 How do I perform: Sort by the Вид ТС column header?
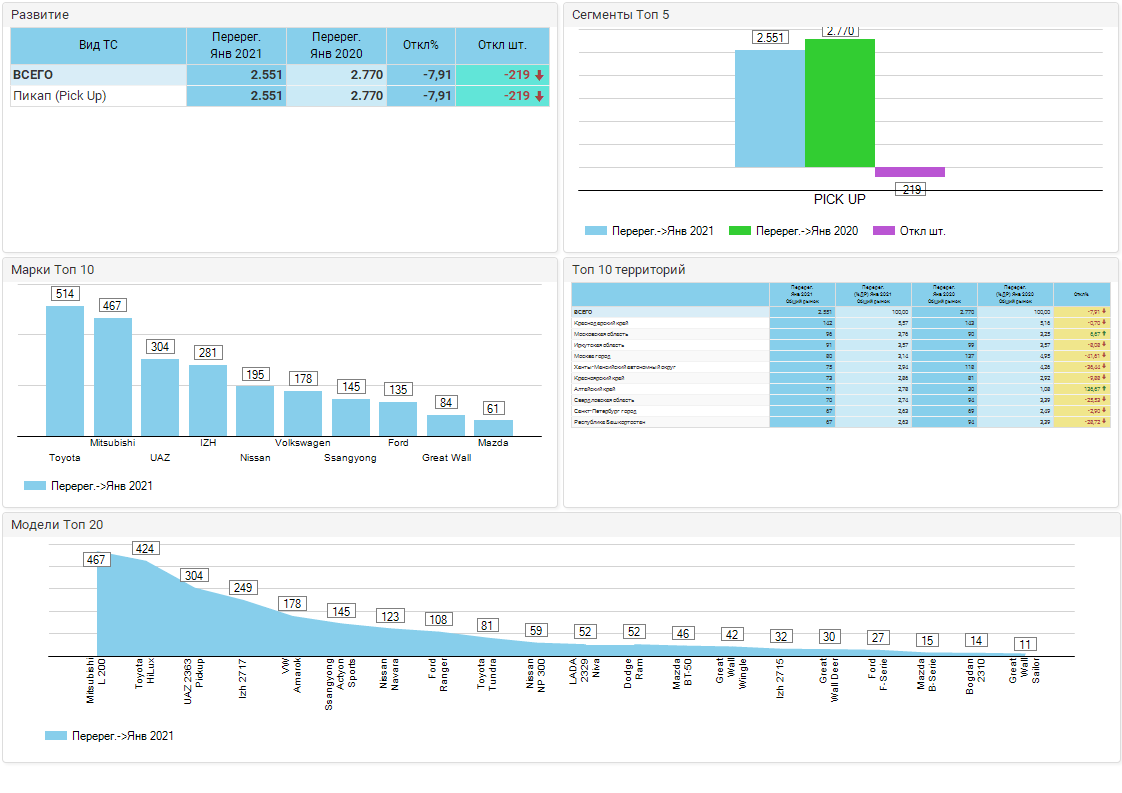(98, 45)
